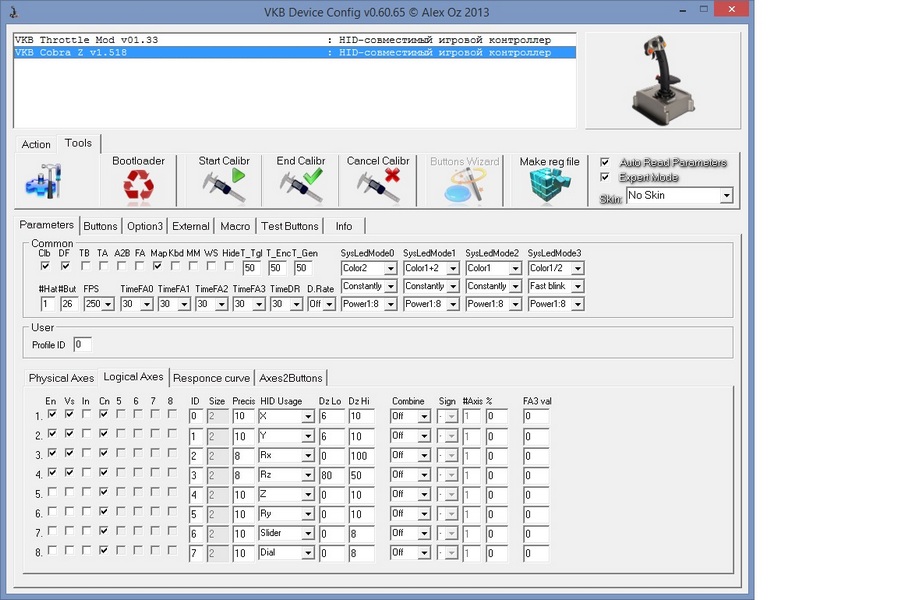Screen dimensions: 898x600
Task: Switch to the Test Buttons tab
Action: [x=290, y=226]
